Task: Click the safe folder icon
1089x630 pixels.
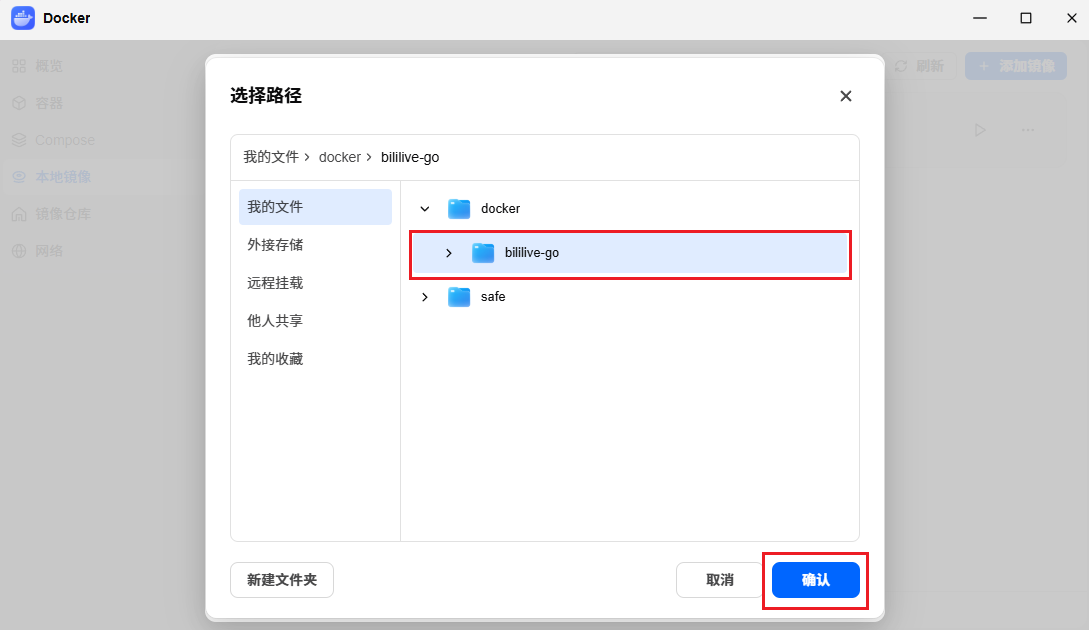Action: pyautogui.click(x=459, y=297)
